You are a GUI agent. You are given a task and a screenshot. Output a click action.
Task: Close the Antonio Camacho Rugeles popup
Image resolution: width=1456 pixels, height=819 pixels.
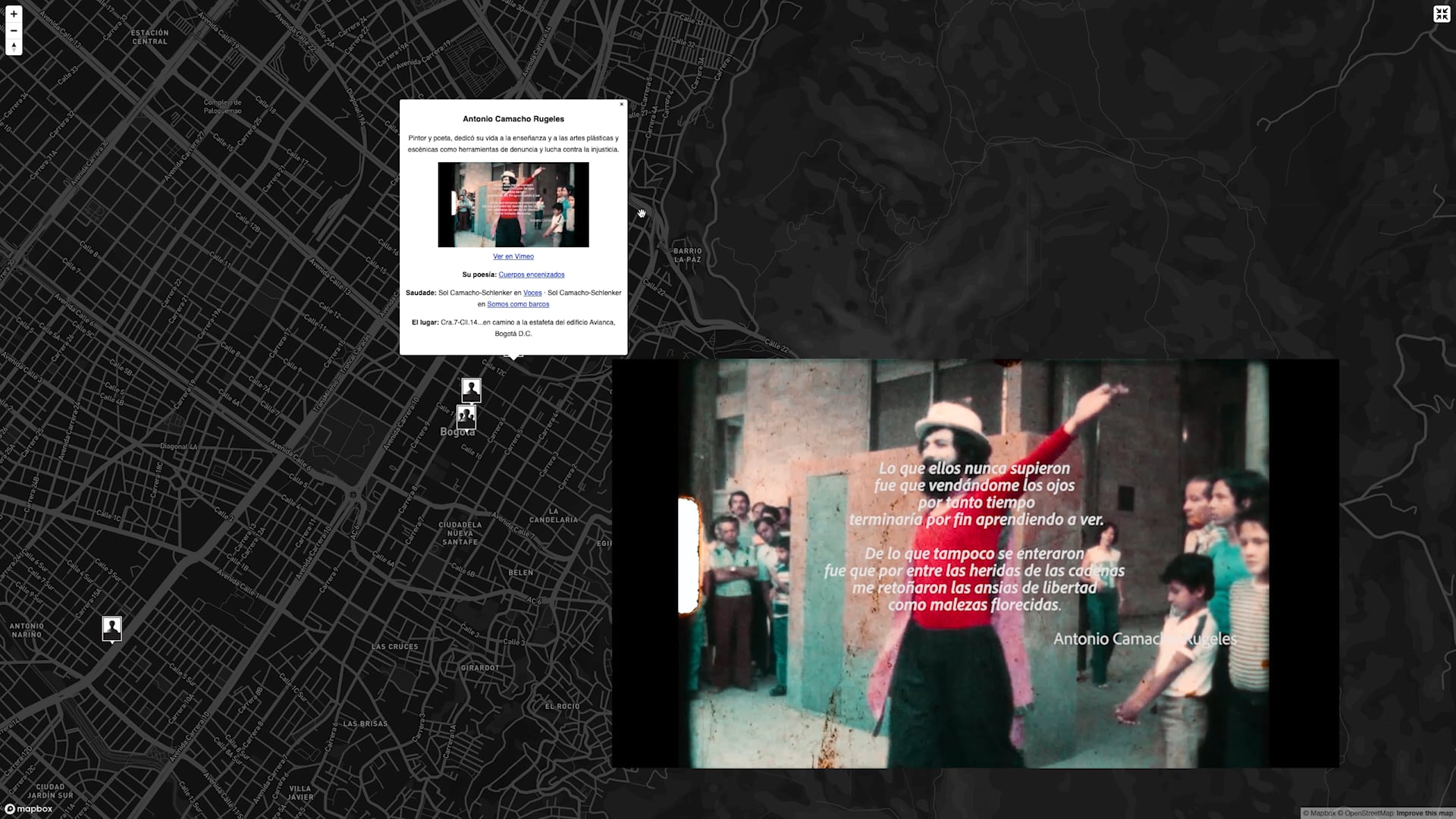click(x=622, y=105)
